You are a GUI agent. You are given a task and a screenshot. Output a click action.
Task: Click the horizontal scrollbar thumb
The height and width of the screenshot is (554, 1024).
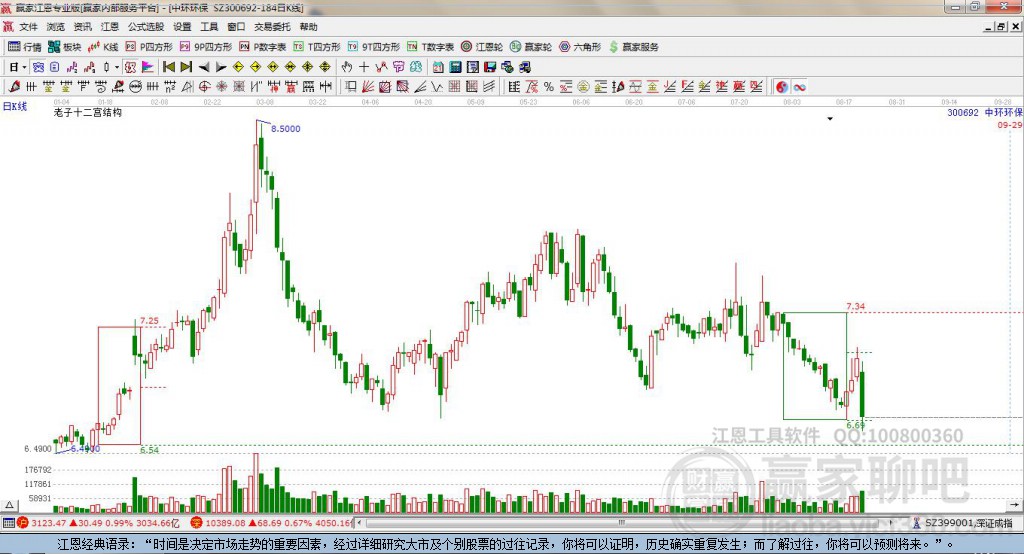621,523
